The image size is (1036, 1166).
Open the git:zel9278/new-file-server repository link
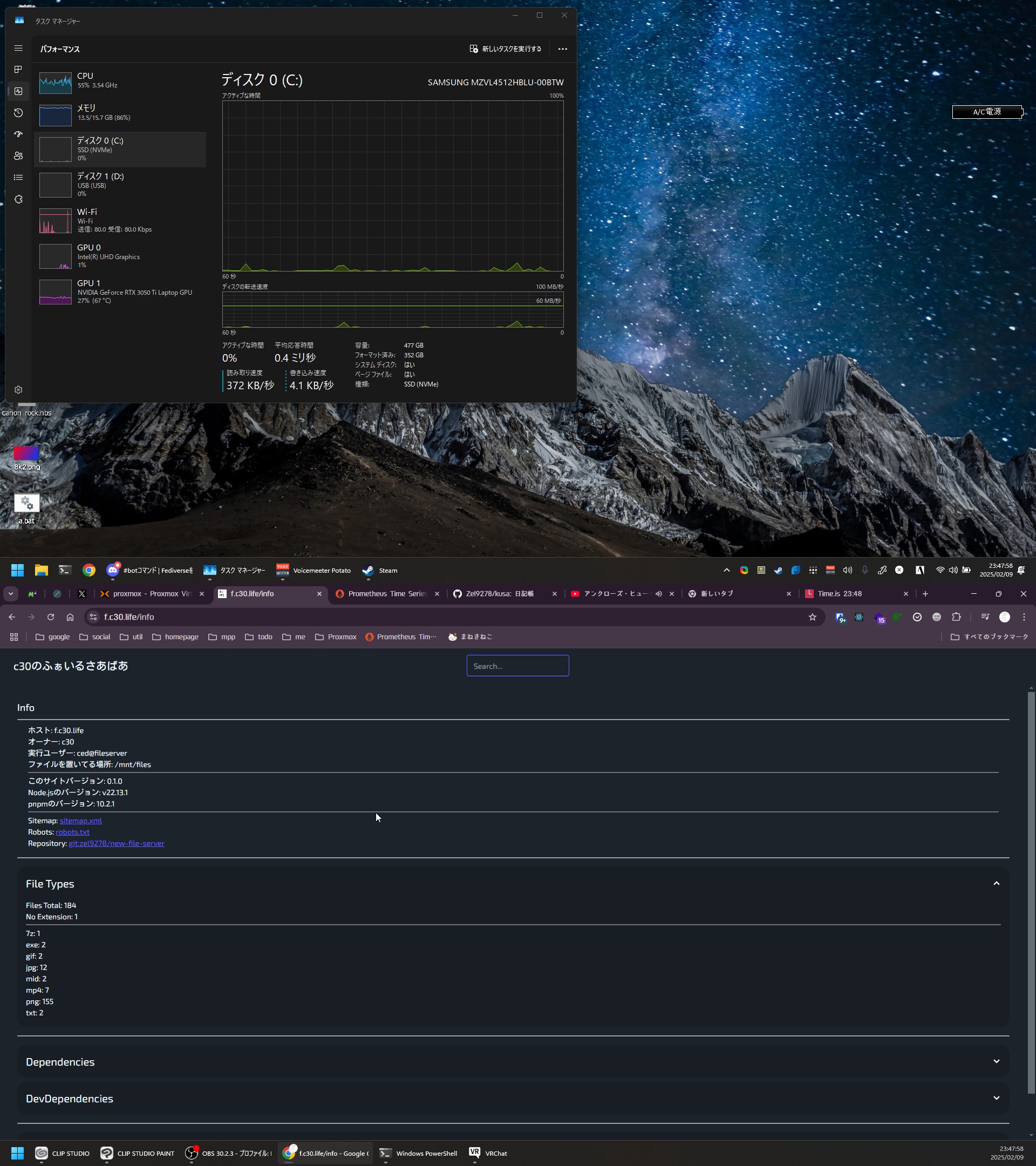click(117, 843)
